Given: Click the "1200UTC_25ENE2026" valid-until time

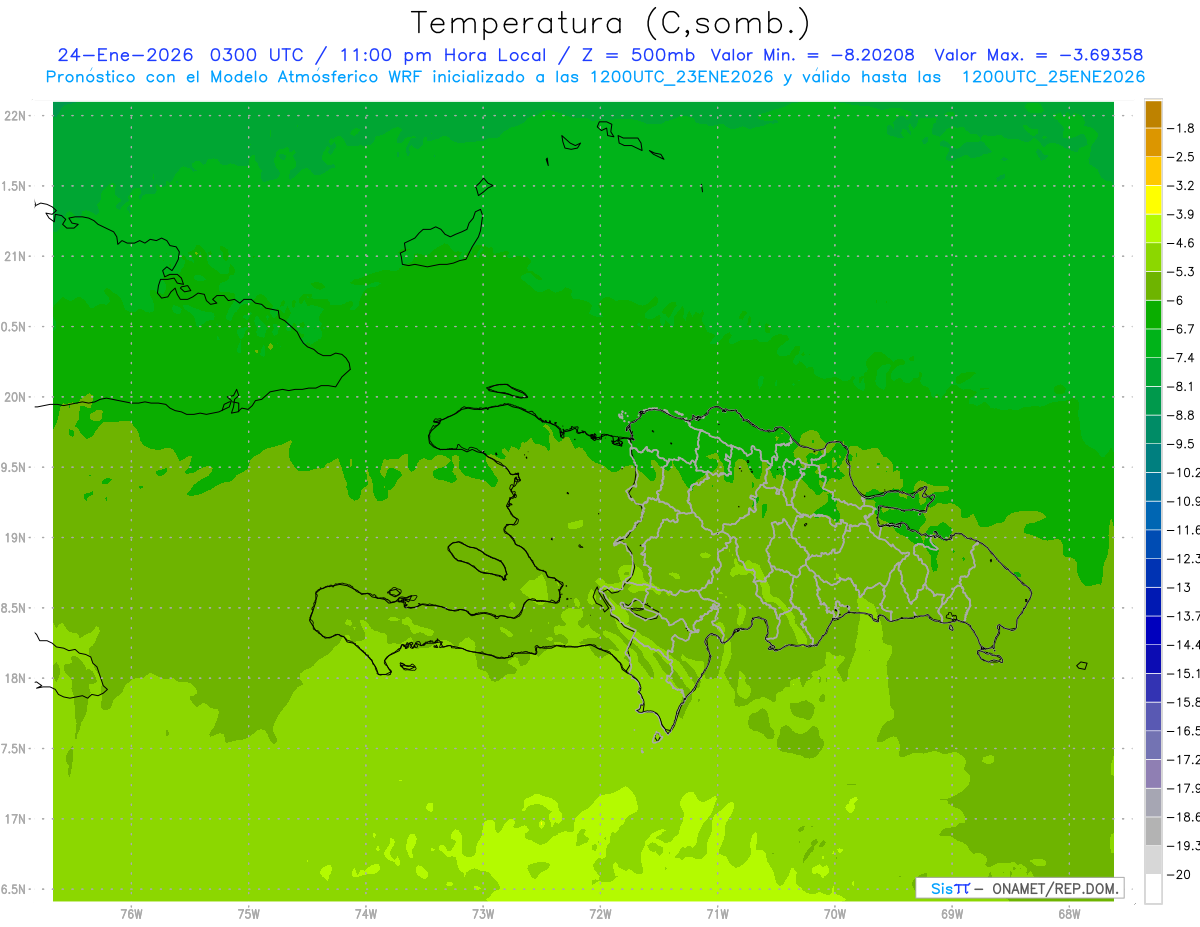Looking at the screenshot, I should point(1053,77).
